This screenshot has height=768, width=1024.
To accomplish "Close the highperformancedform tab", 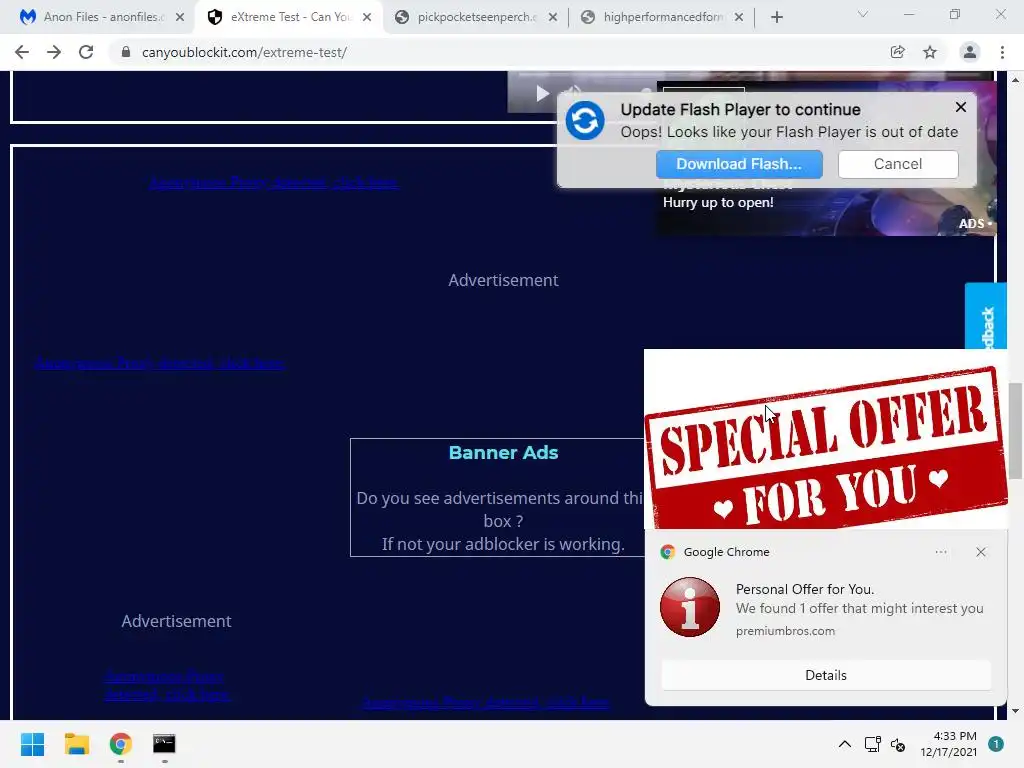I will 739,18.
